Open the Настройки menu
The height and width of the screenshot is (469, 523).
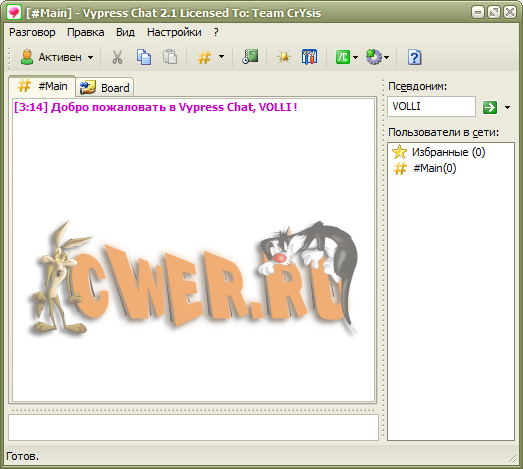click(x=174, y=32)
